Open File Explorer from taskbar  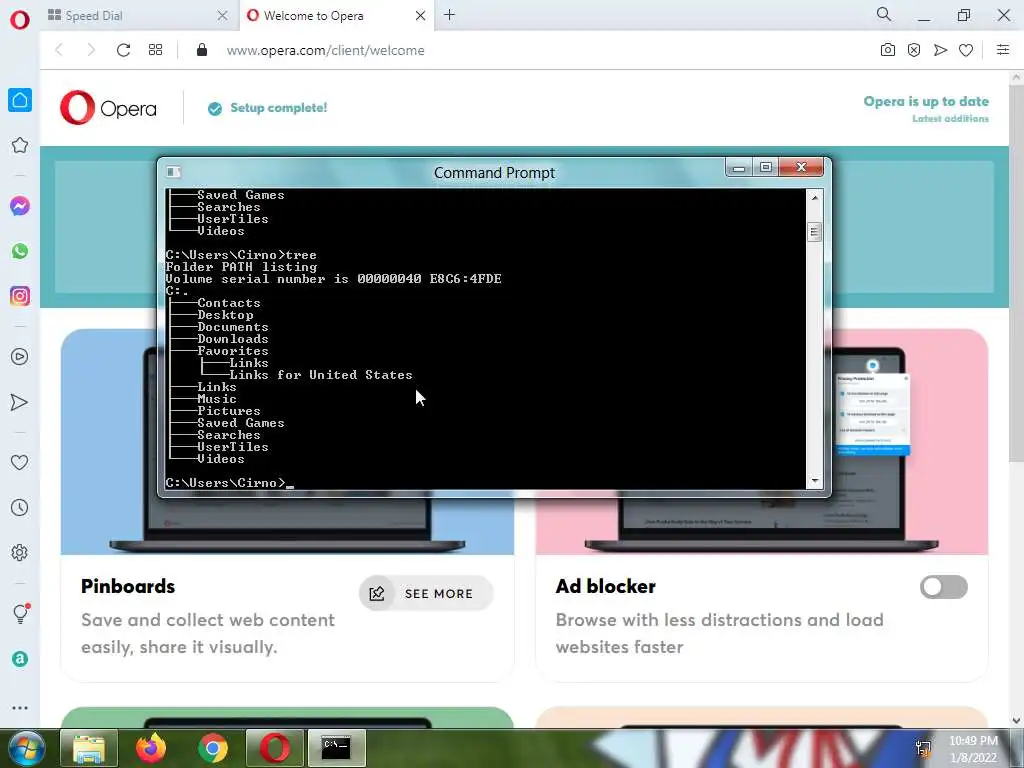[89, 748]
